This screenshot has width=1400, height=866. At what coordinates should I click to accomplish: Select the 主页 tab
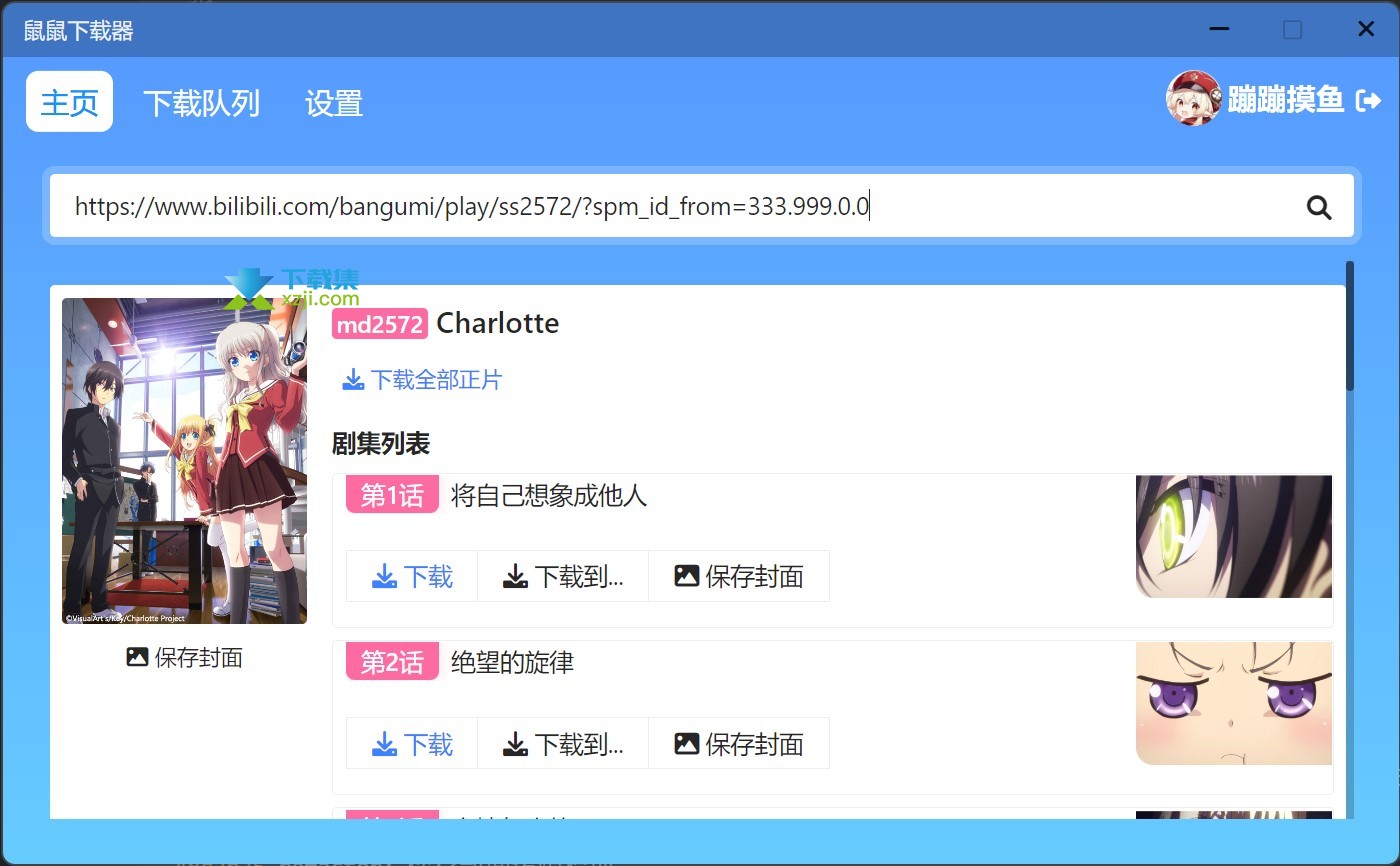(x=69, y=101)
